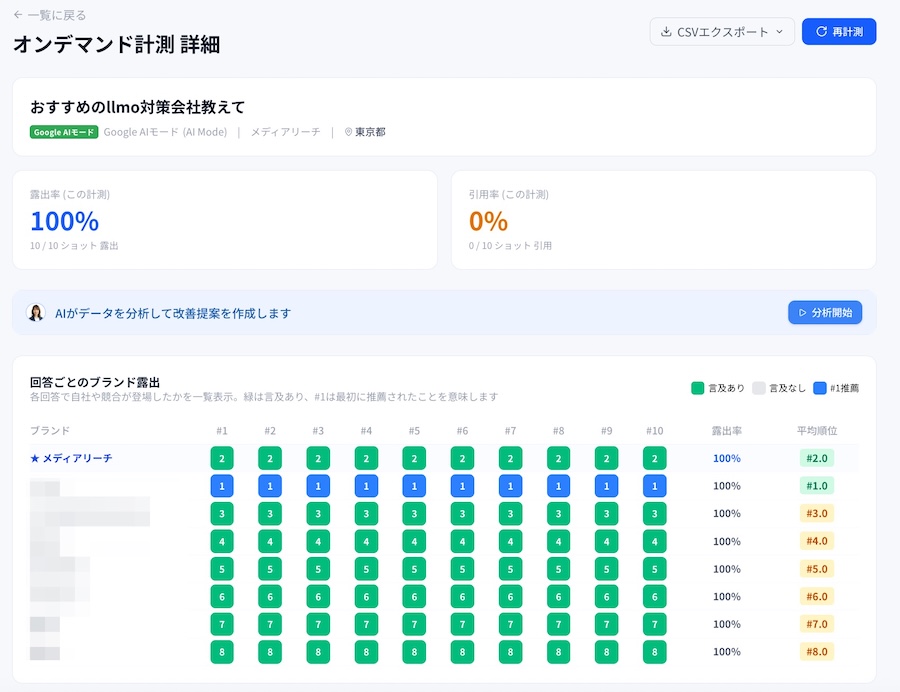Image resolution: width=900 pixels, height=692 pixels.
Task: Click rank 6 cell under #7
Action: 510,597
